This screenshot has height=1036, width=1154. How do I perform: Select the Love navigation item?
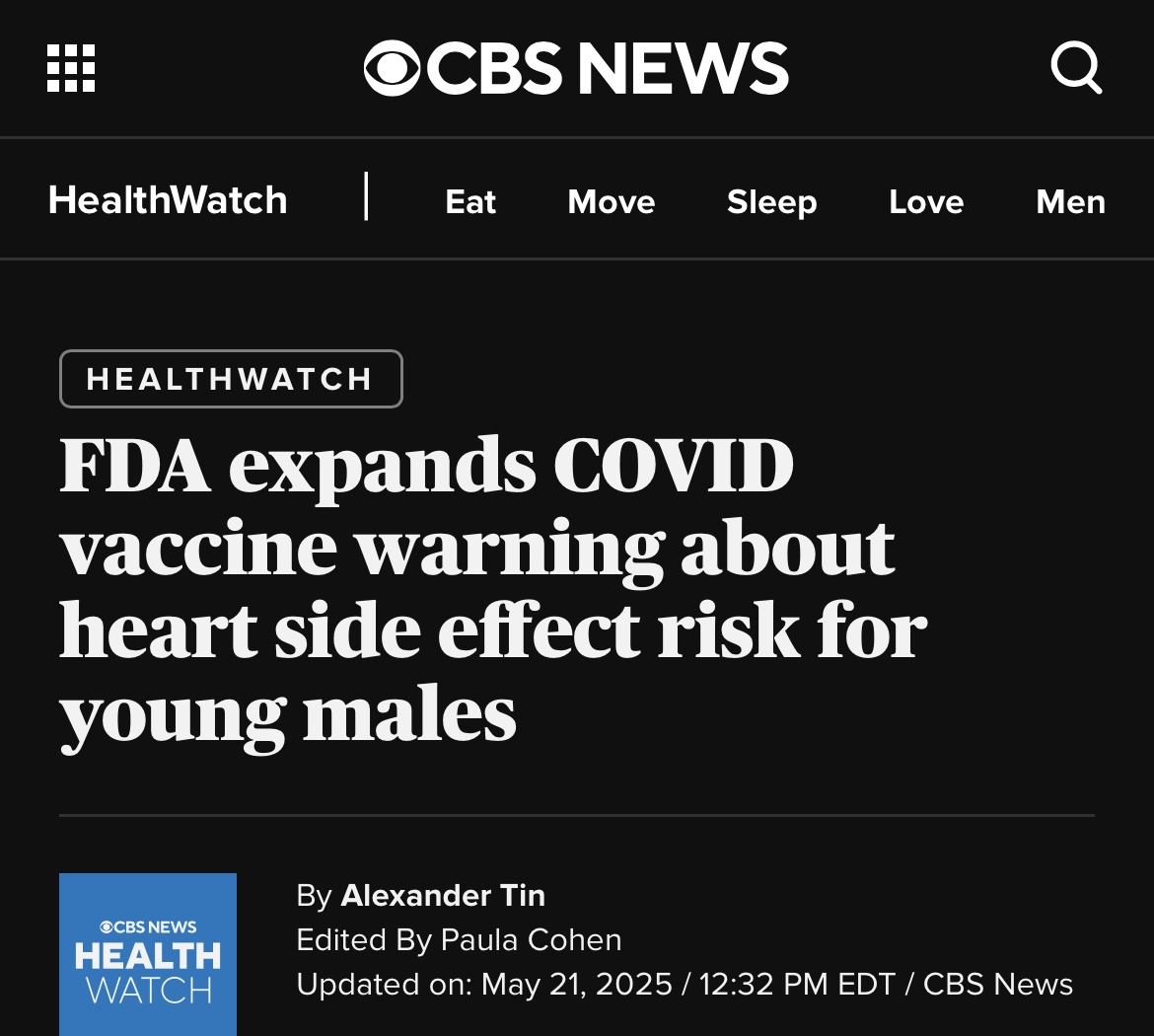(x=926, y=201)
